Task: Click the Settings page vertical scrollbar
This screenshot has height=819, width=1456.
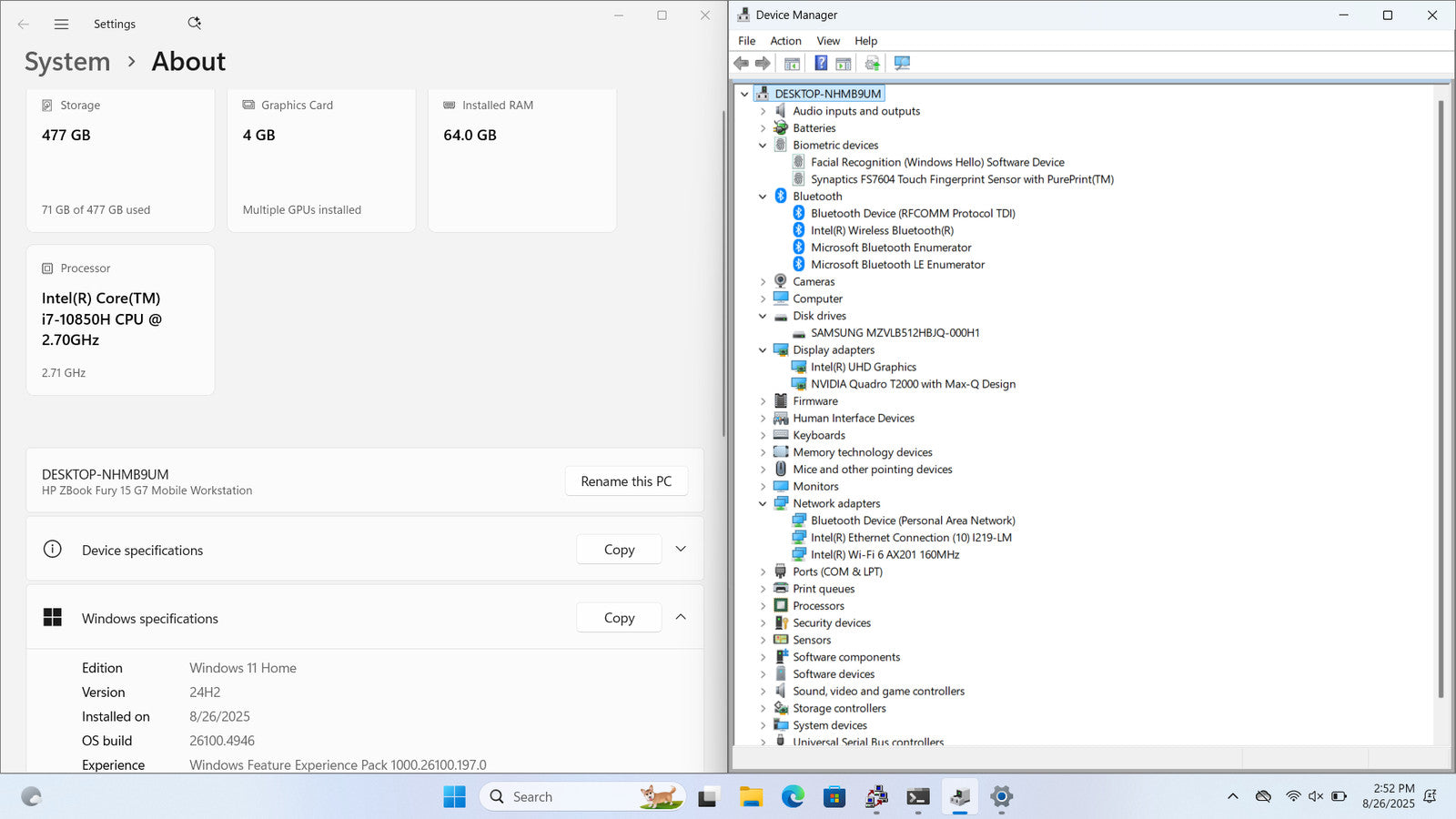Action: pyautogui.click(x=723, y=273)
